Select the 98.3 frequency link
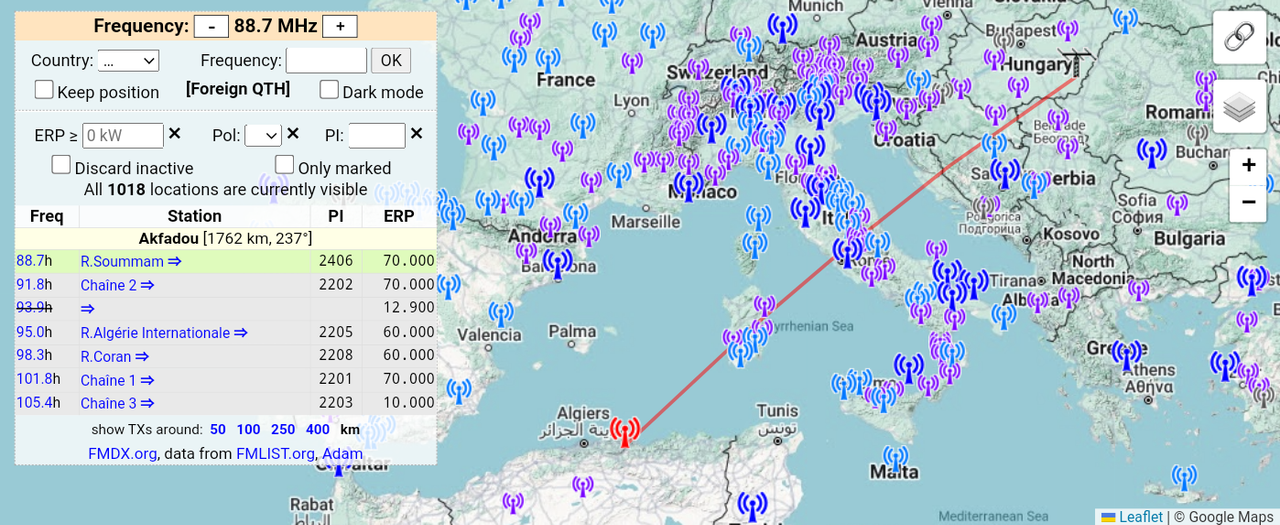 click(30, 356)
